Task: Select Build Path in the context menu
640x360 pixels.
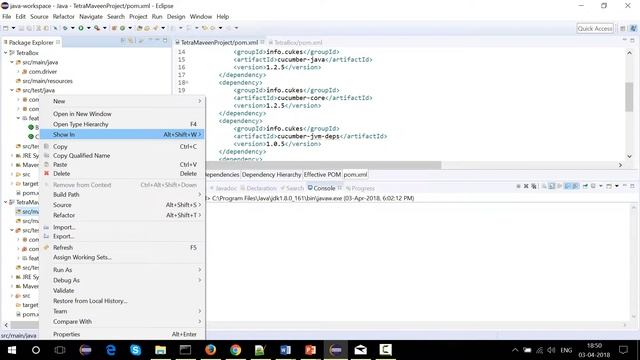Action: 122,195
